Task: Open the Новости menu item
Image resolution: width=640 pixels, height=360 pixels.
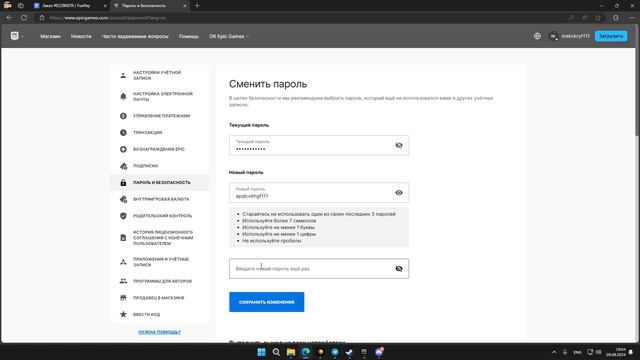Action: click(81, 36)
